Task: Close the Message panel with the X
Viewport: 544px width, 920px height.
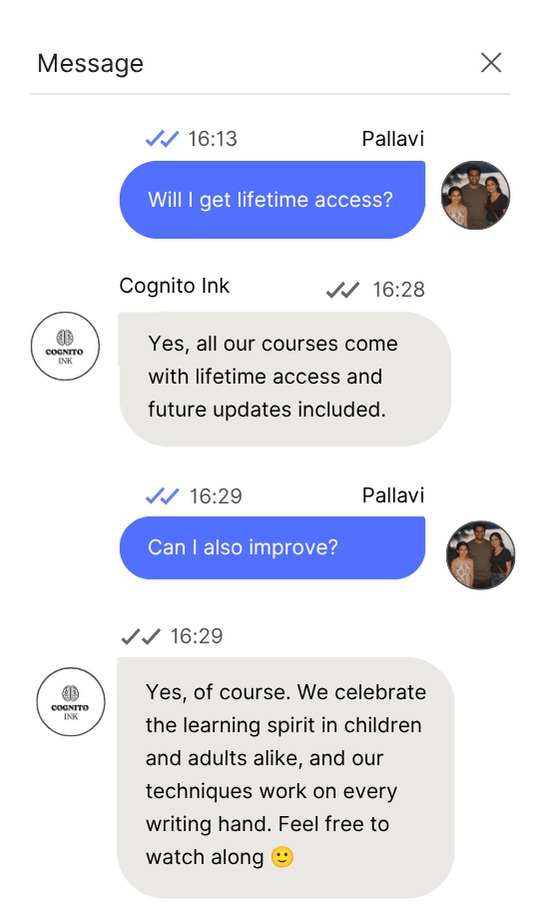Action: (491, 62)
